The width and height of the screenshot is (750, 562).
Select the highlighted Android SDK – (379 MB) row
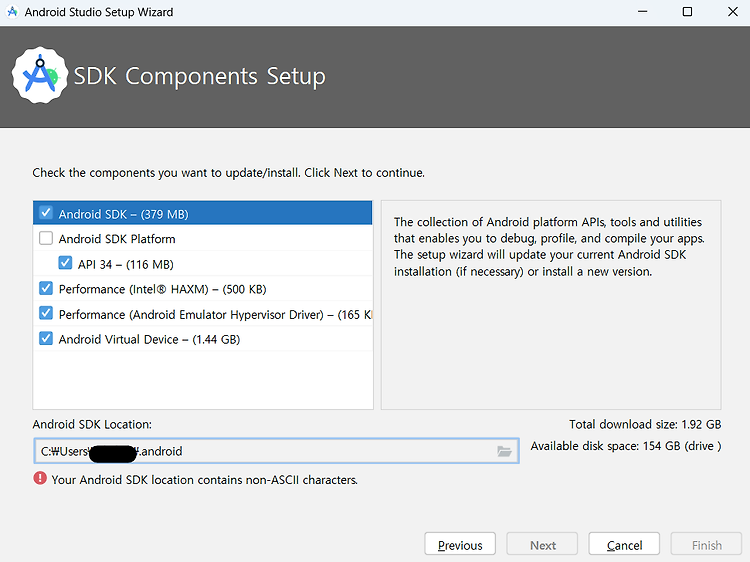click(x=203, y=213)
